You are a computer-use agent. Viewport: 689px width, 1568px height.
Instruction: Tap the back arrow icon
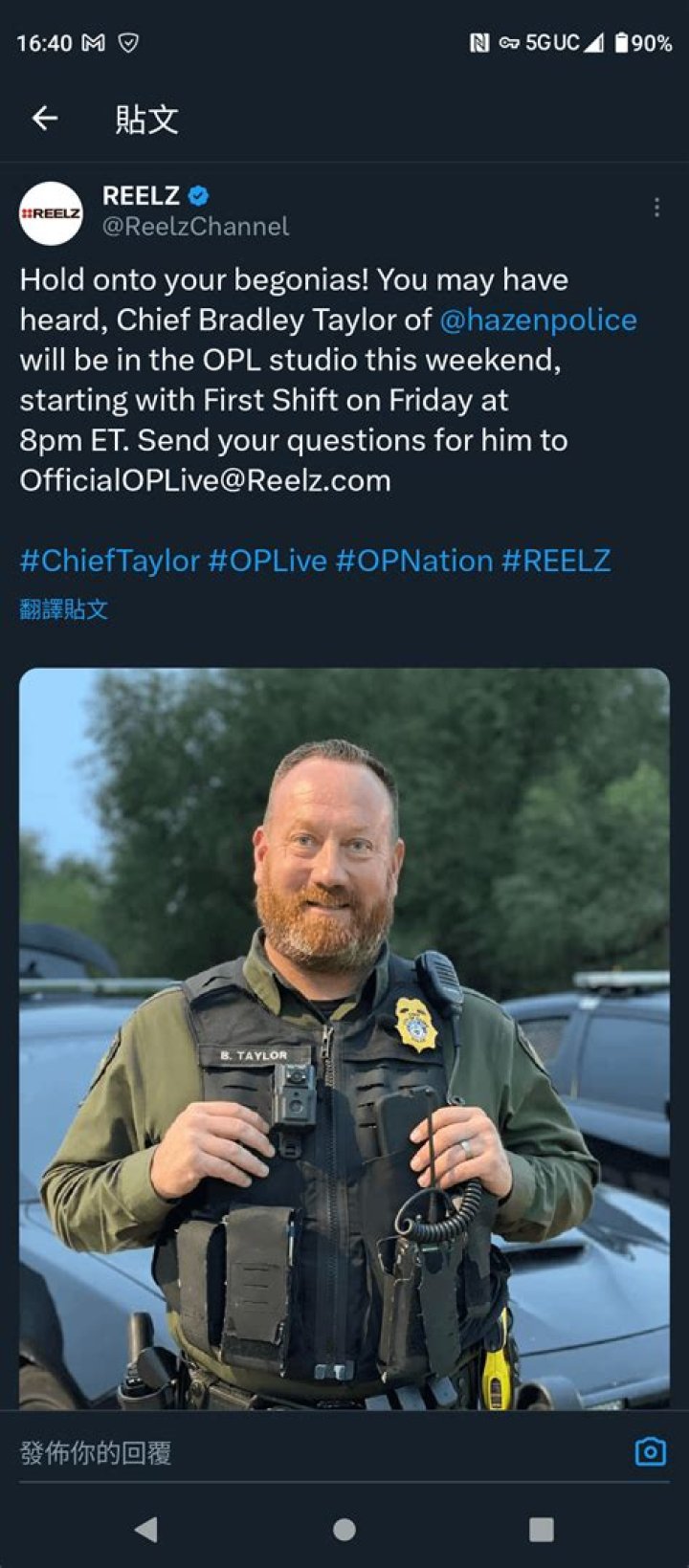point(45,118)
